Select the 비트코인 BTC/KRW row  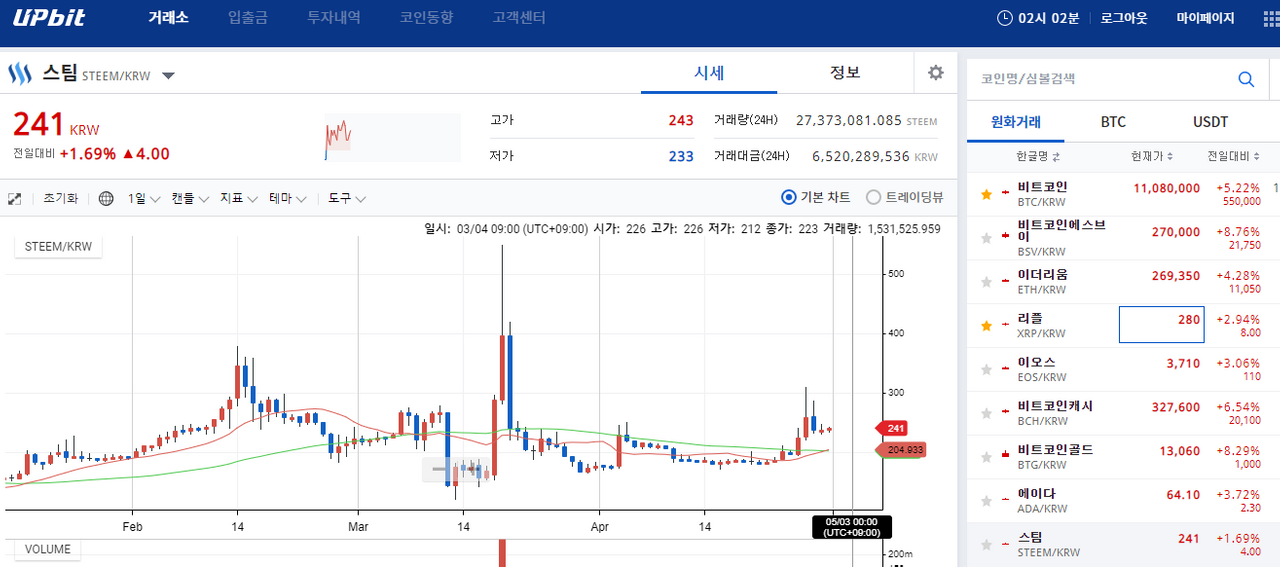(1121, 194)
